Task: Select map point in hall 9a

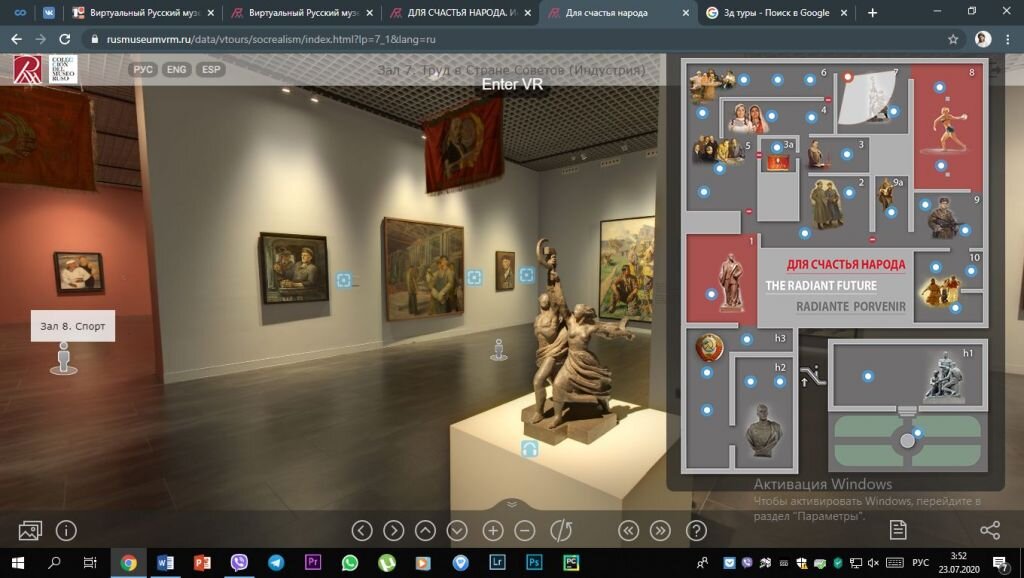Action: point(891,212)
